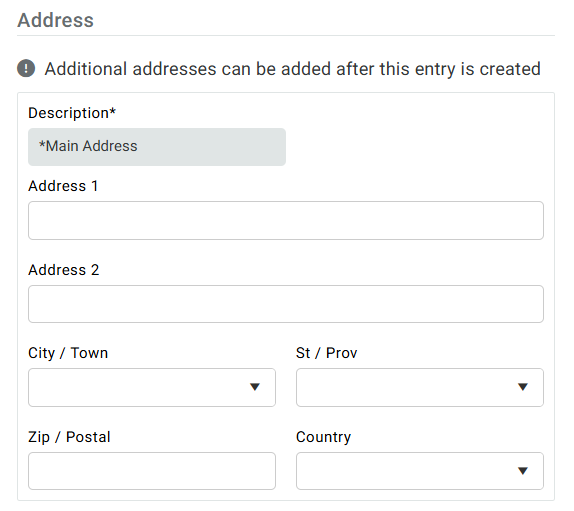The width and height of the screenshot is (574, 511).
Task: Select the Description field showing *Main Address
Action: pyautogui.click(x=157, y=147)
